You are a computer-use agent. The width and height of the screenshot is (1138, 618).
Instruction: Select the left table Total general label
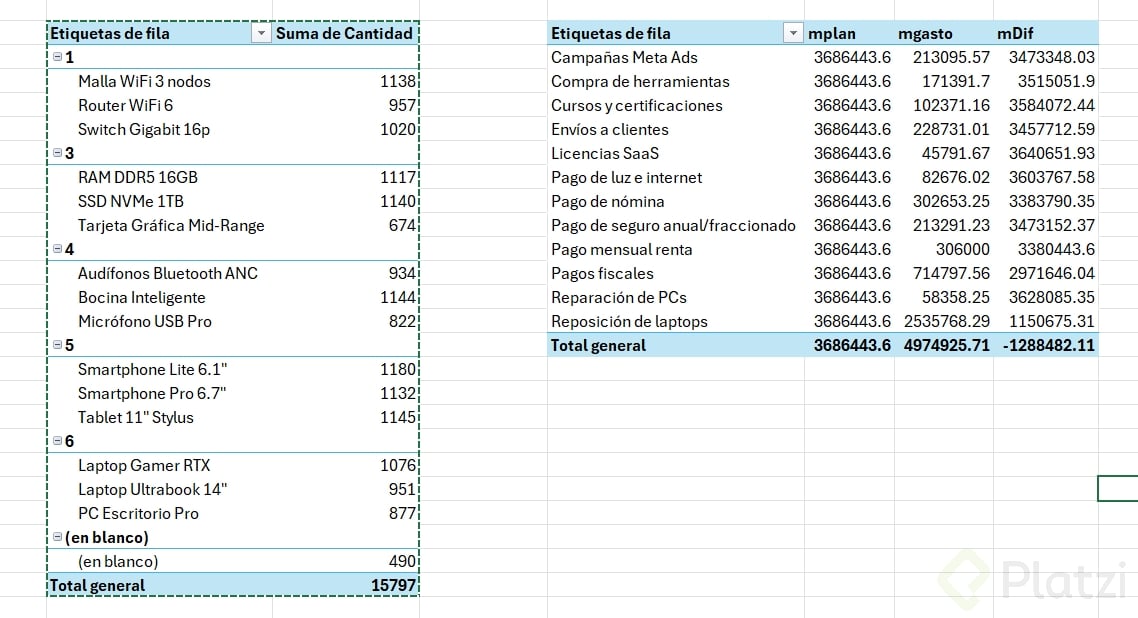pyautogui.click(x=97, y=585)
